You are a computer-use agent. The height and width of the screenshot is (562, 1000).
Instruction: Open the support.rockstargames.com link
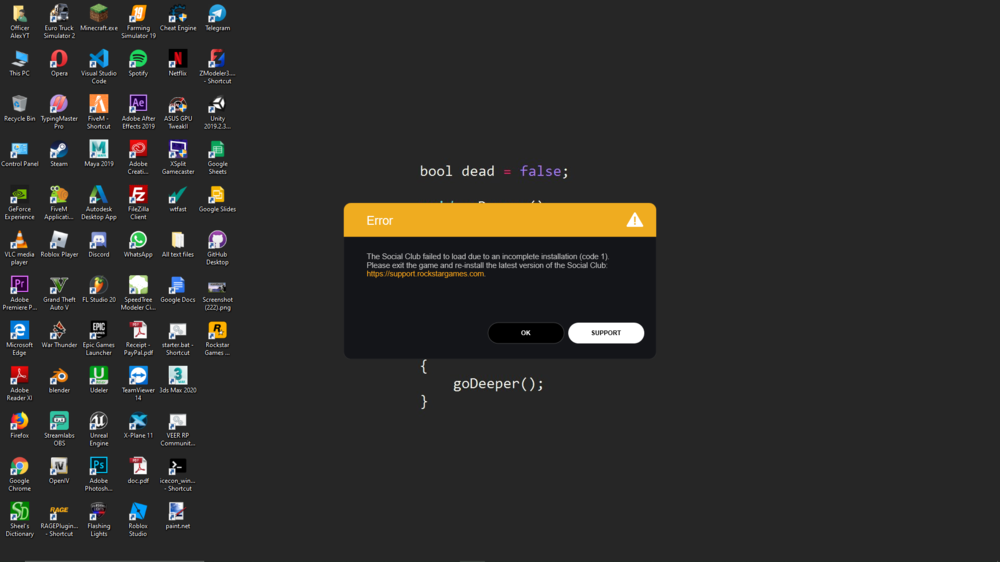[425, 274]
